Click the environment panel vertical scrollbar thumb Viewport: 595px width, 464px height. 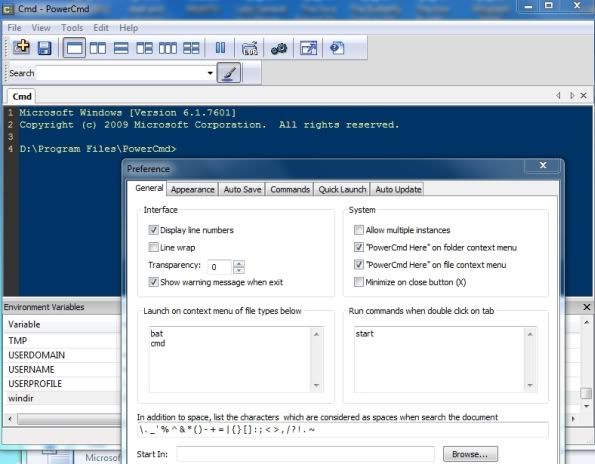tap(587, 393)
